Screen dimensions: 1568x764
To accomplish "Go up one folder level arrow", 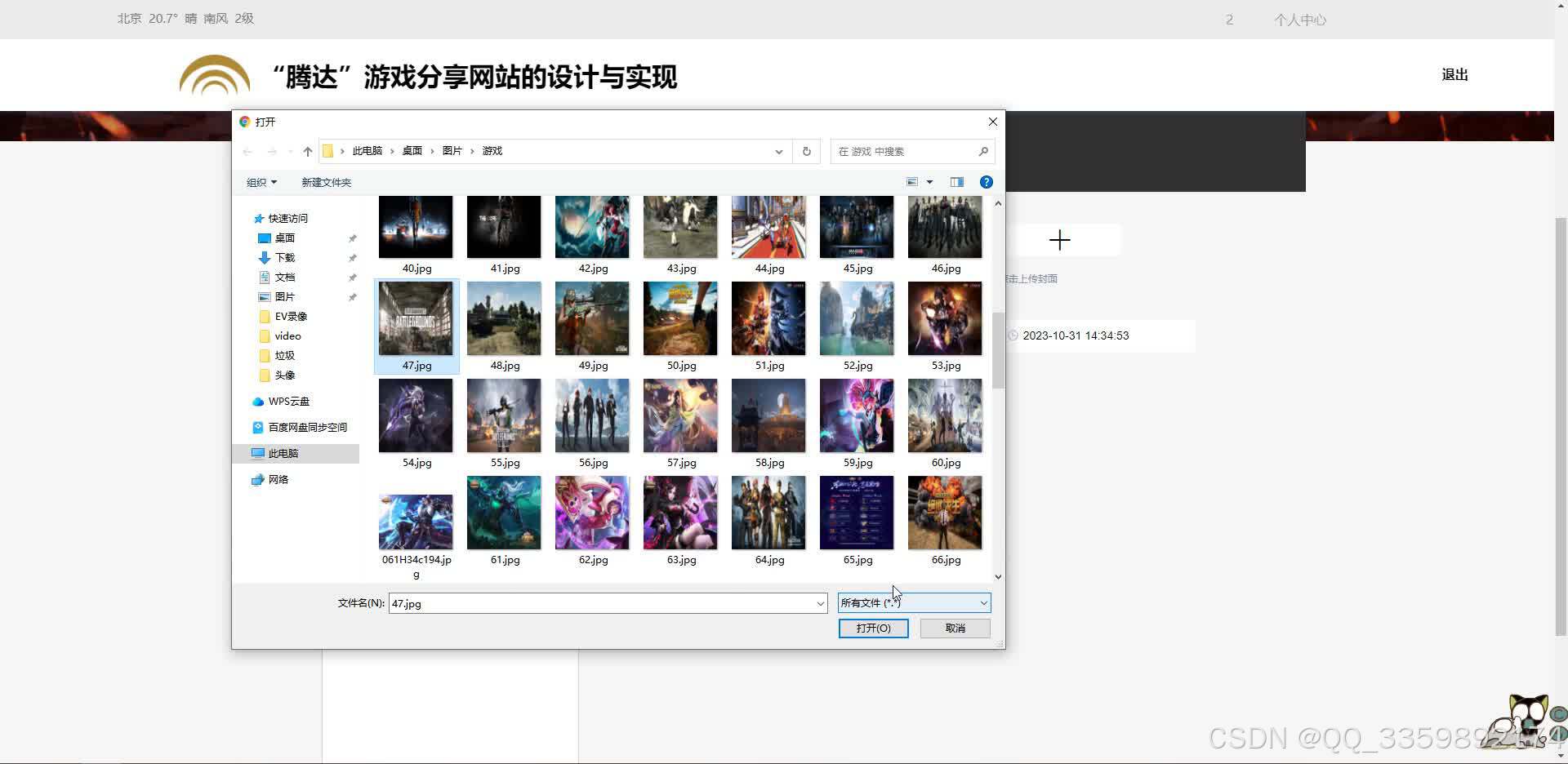I will [307, 152].
